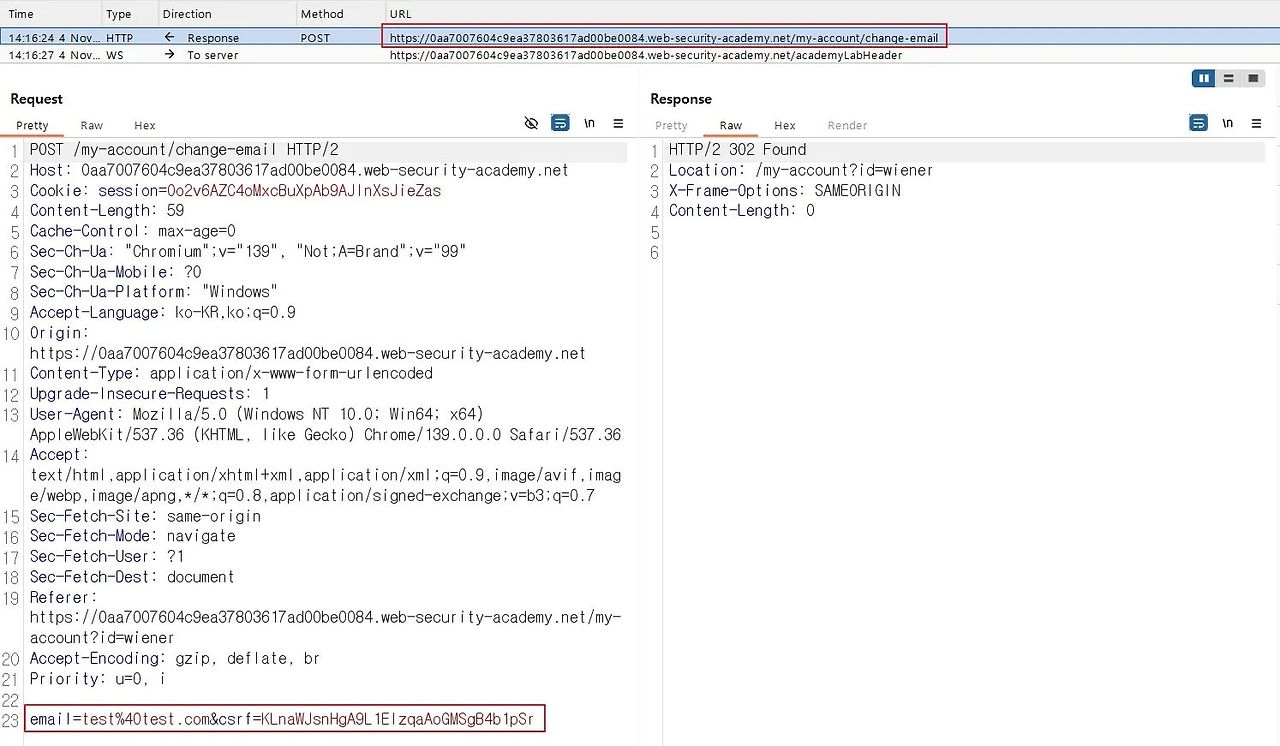Sort history by Type column header
The image size is (1280, 746).
[x=119, y=14]
